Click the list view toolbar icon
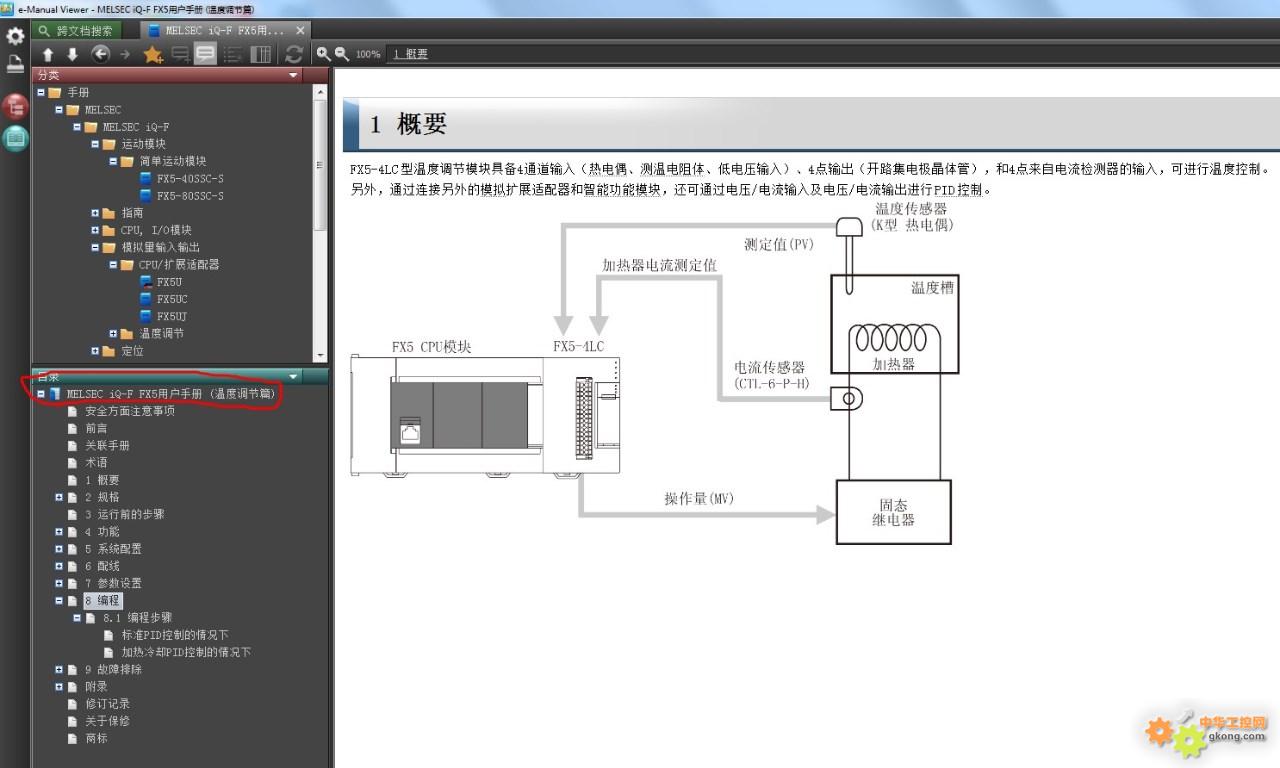1280x768 pixels. 233,54
